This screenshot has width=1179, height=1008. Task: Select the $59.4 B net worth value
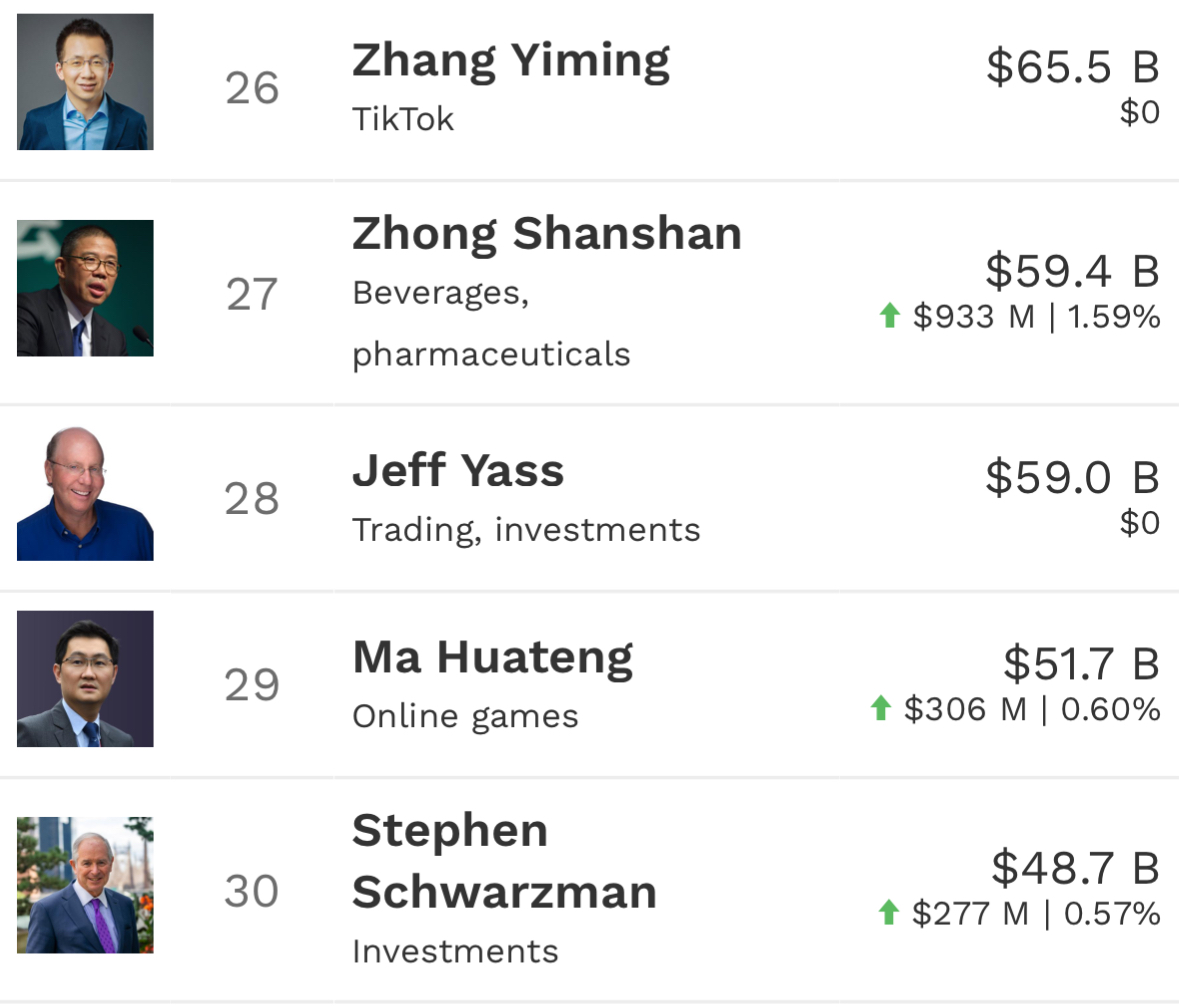1073,271
